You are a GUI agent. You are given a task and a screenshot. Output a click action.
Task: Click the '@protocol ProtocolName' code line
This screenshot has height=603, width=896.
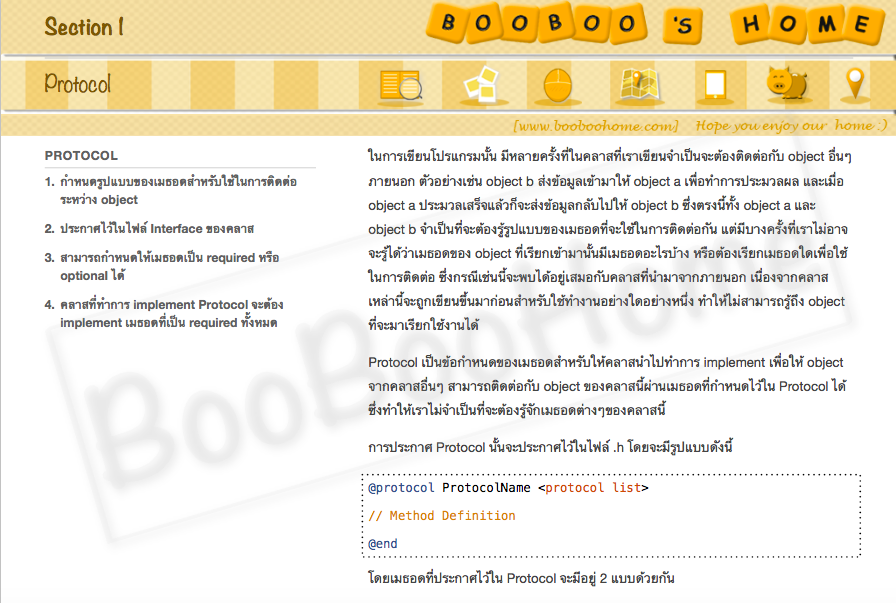509,488
